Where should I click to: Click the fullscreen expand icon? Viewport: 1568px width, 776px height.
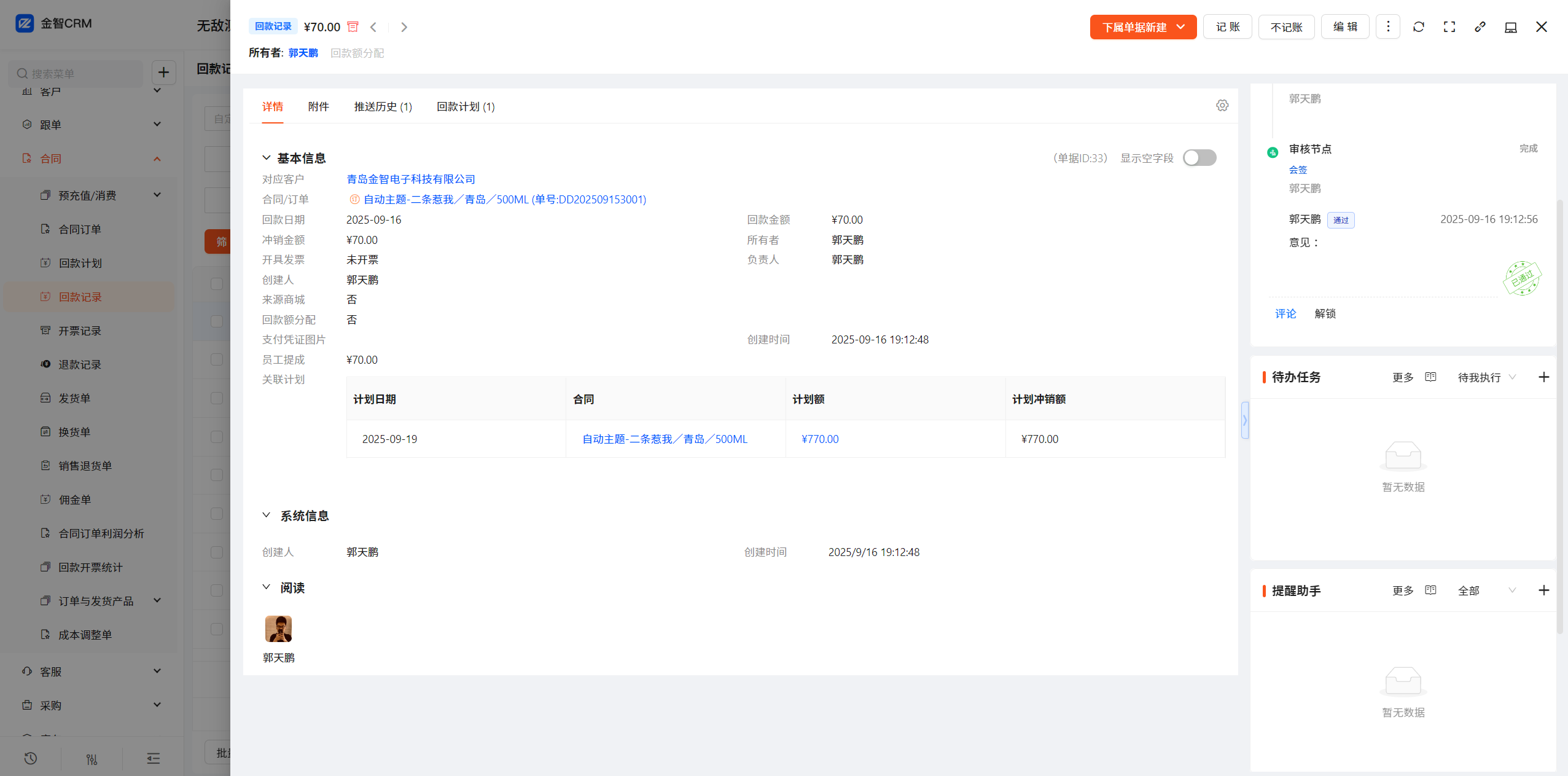[x=1449, y=27]
